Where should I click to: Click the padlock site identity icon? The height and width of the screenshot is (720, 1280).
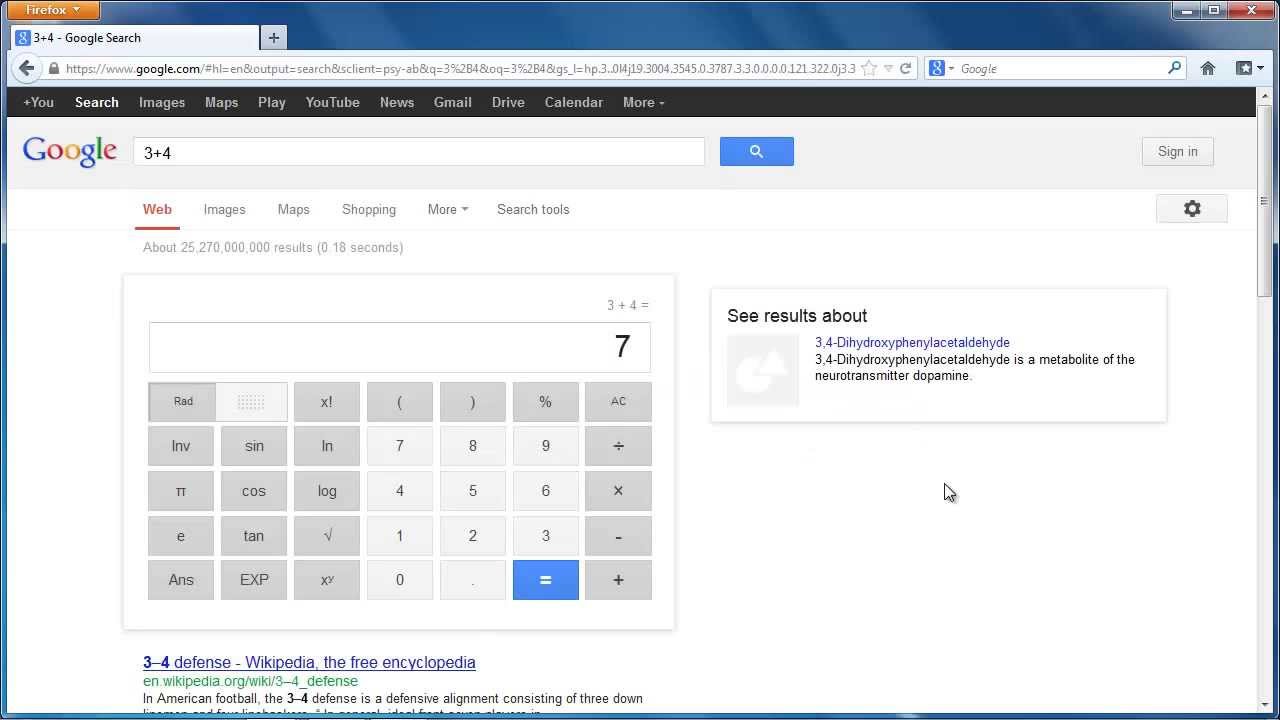tap(53, 69)
